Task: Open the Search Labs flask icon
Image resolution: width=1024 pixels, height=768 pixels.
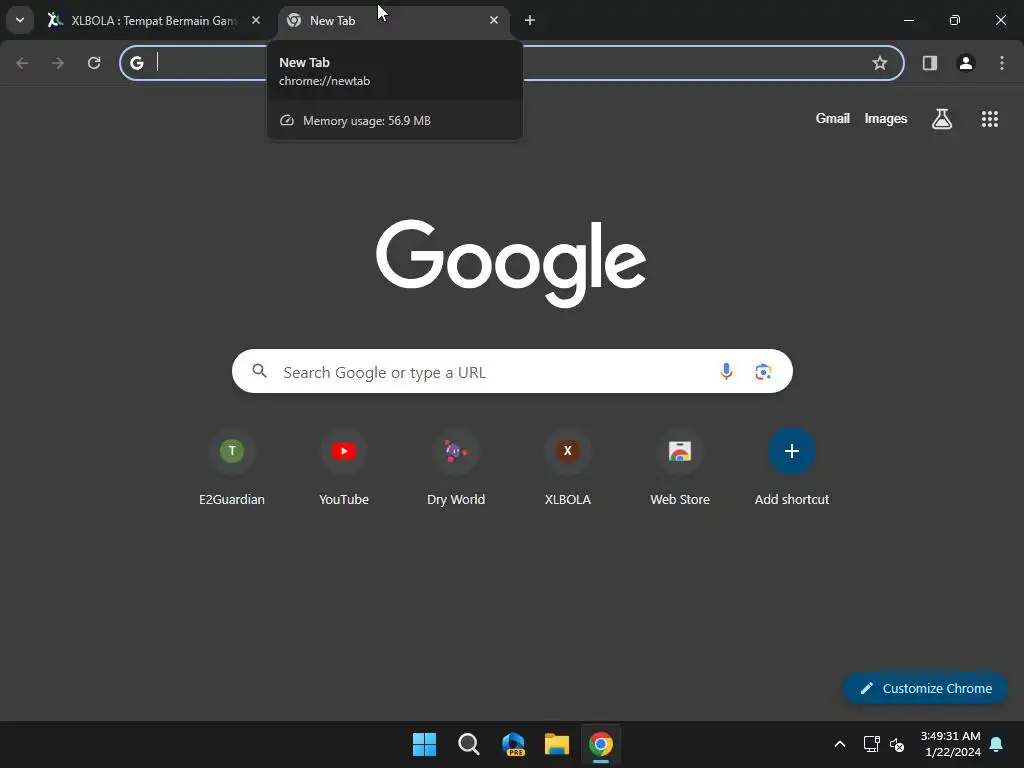Action: click(x=942, y=119)
